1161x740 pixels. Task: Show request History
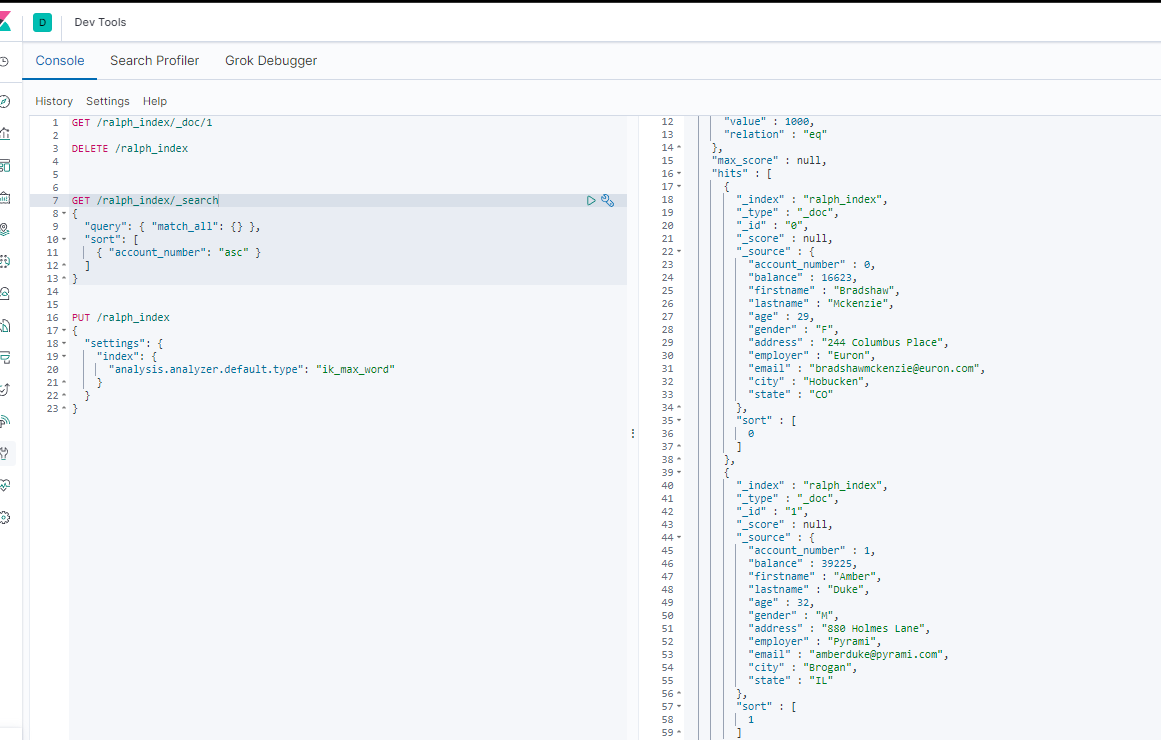click(x=54, y=101)
